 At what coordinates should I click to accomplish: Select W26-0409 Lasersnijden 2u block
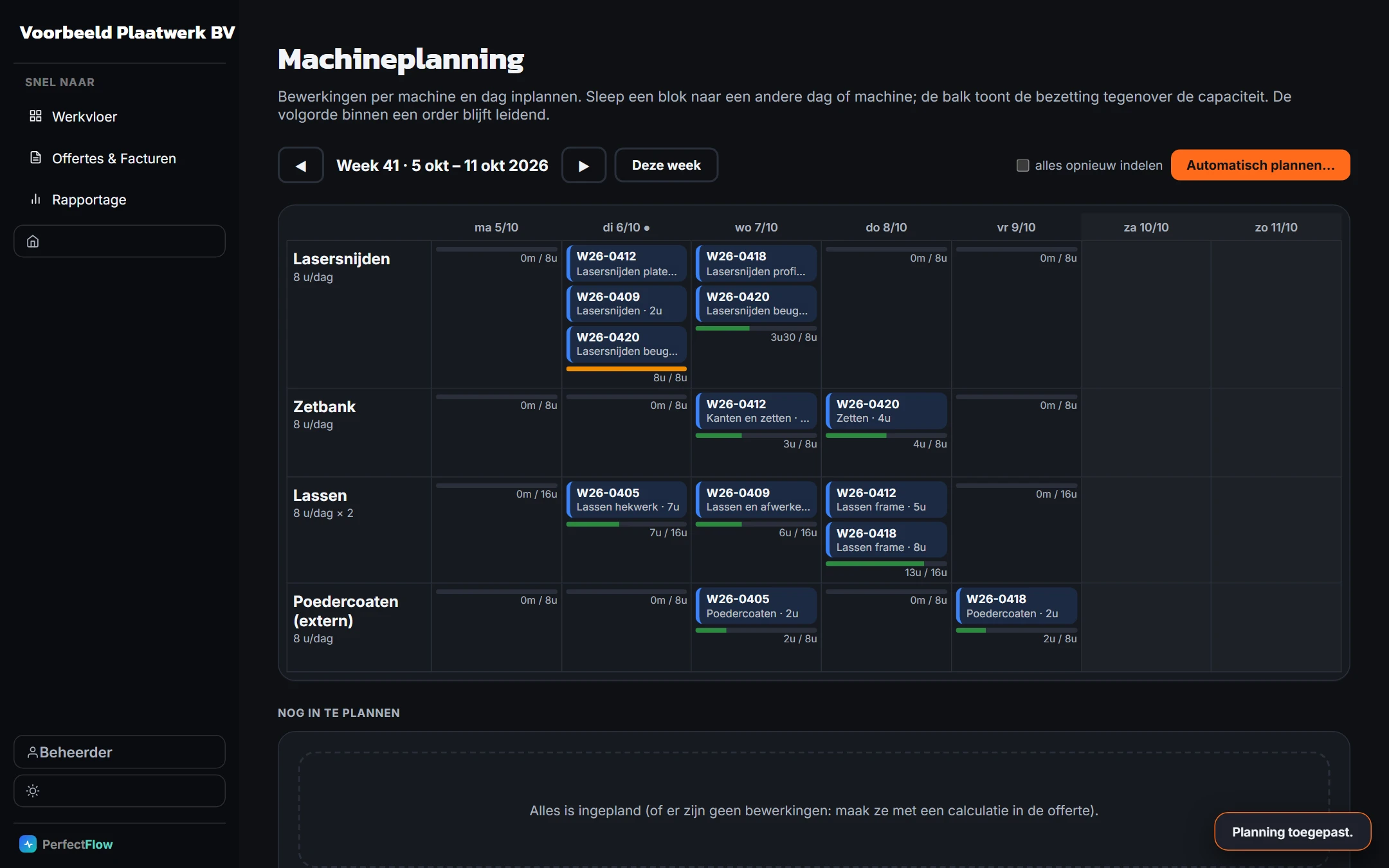626,303
